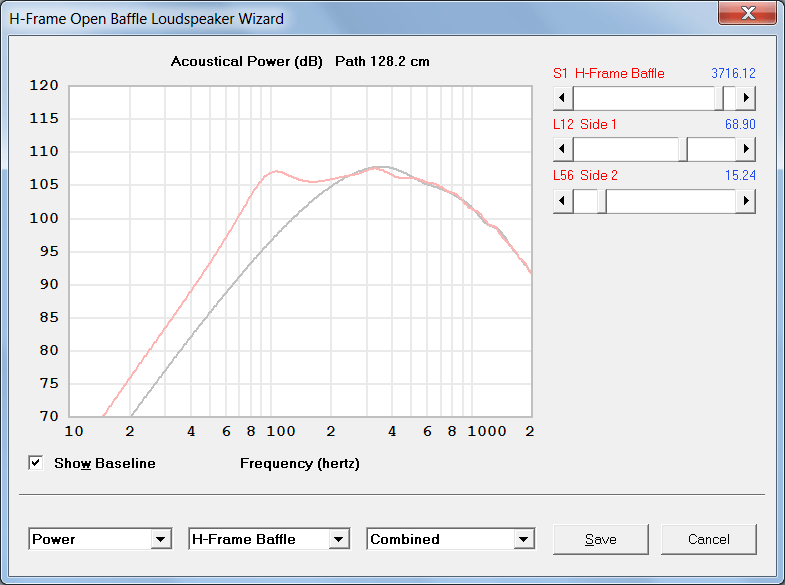Viewport: 785px width, 585px height.
Task: Increase S1 H-Frame Baffle with right arrow
Action: (745, 98)
